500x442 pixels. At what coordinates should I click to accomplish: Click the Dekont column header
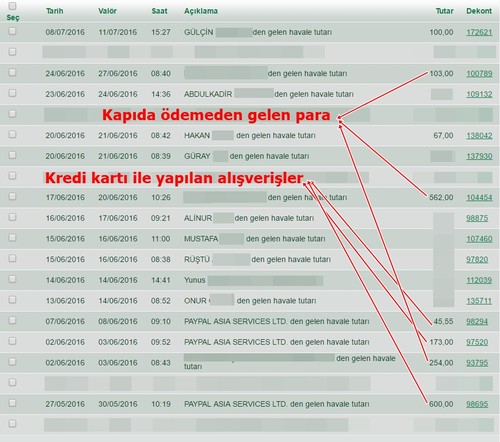coord(479,11)
